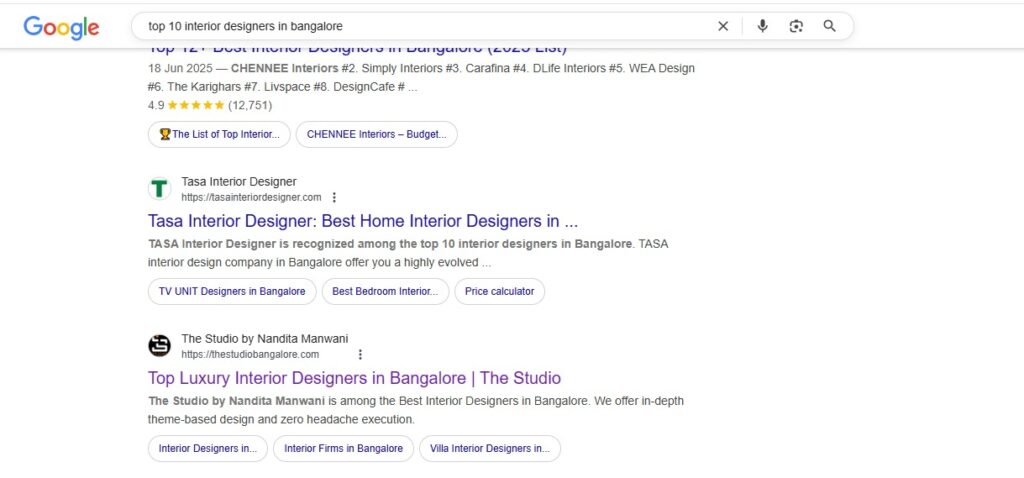Click the Google logo

(x=61, y=27)
